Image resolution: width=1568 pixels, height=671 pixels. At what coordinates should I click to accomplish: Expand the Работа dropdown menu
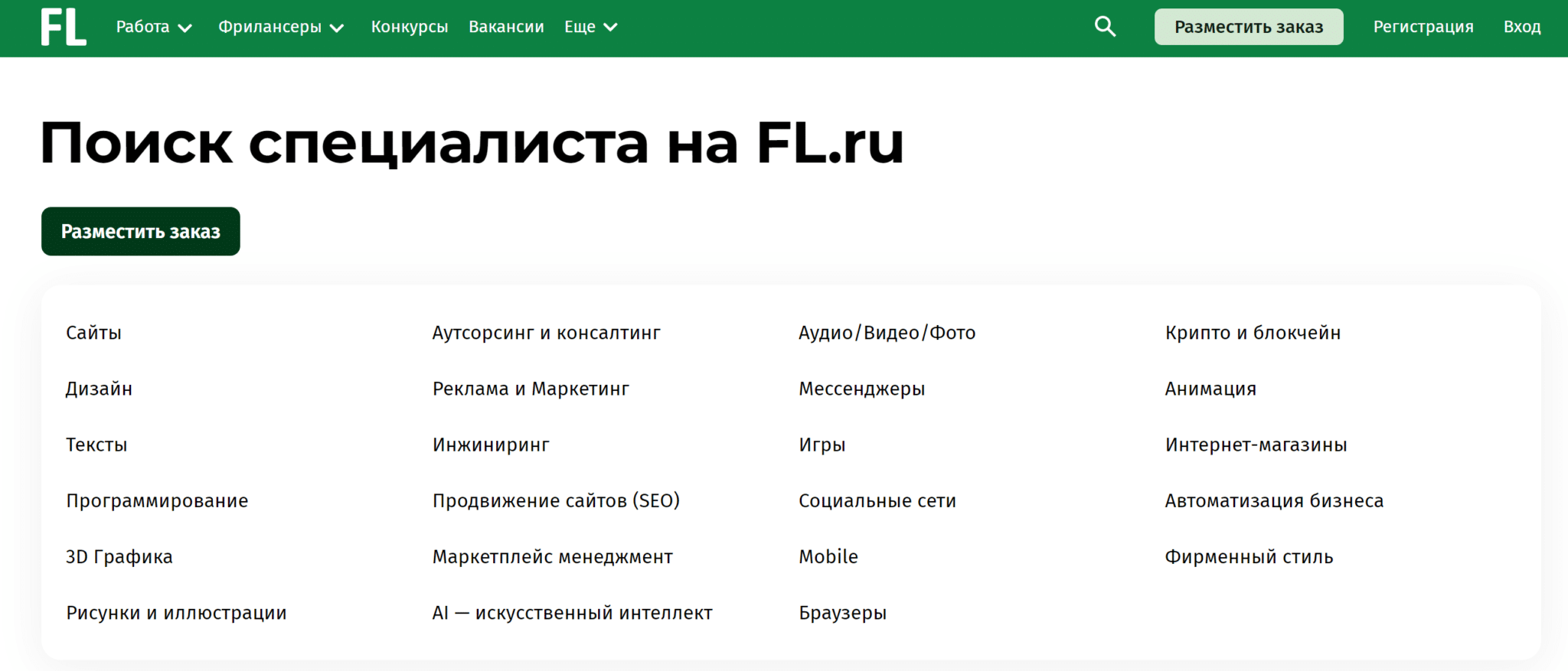154,28
